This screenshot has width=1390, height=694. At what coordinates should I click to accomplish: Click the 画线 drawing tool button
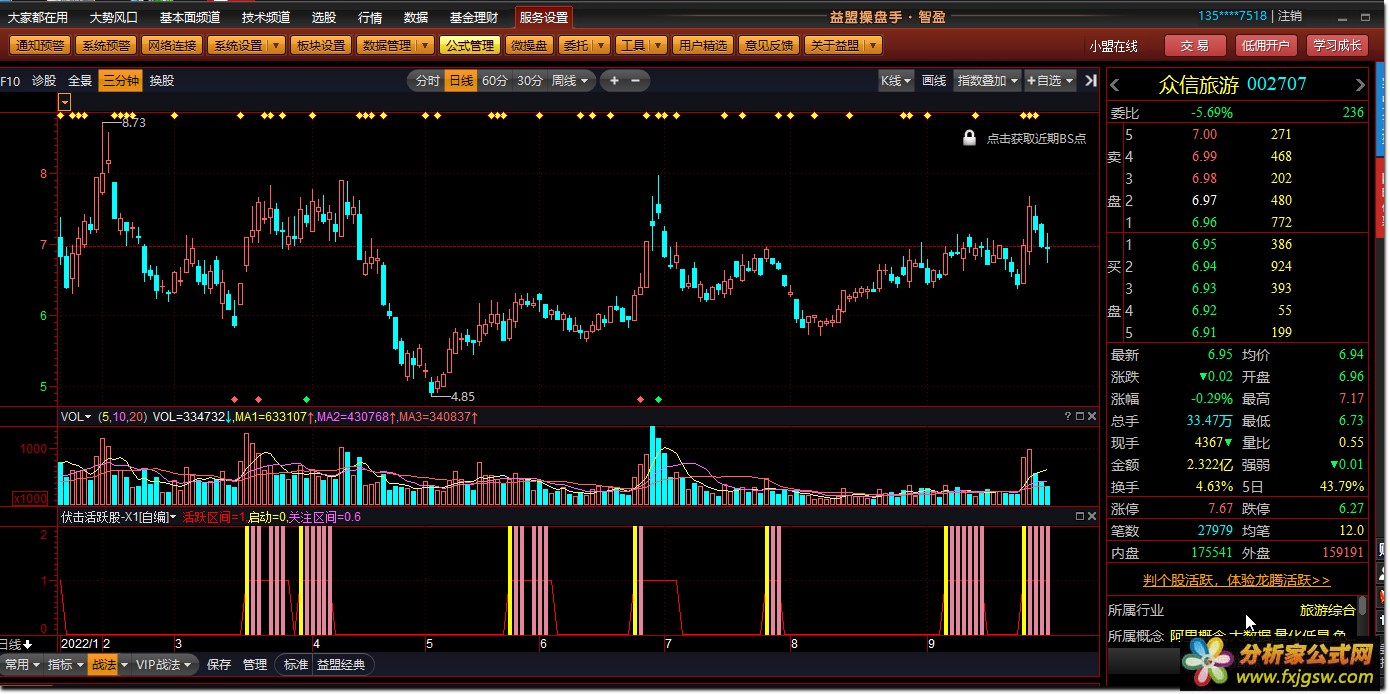[x=934, y=81]
